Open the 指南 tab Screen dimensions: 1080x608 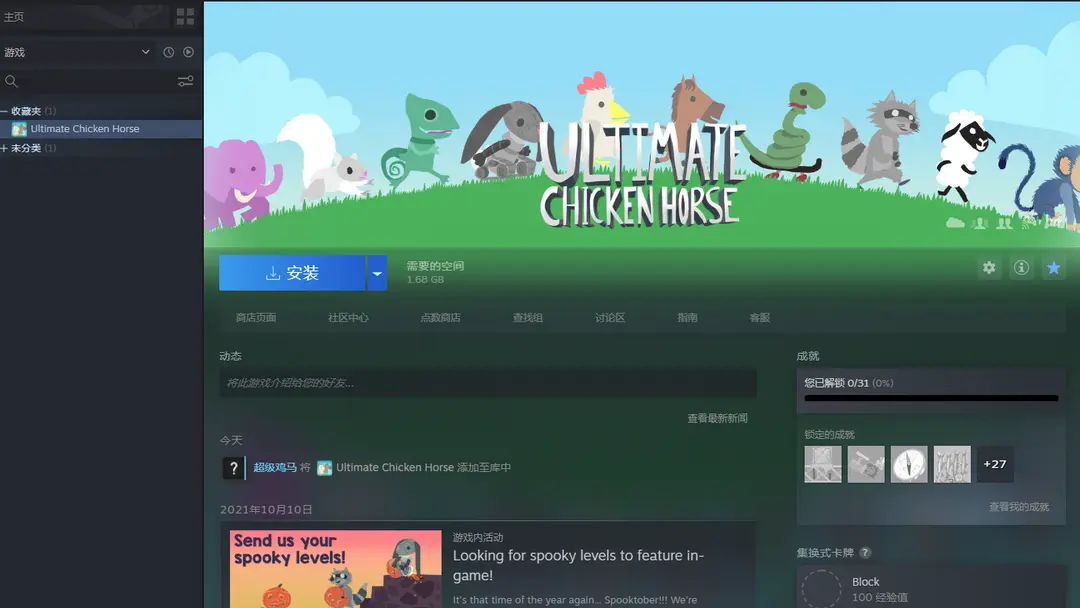click(x=687, y=317)
